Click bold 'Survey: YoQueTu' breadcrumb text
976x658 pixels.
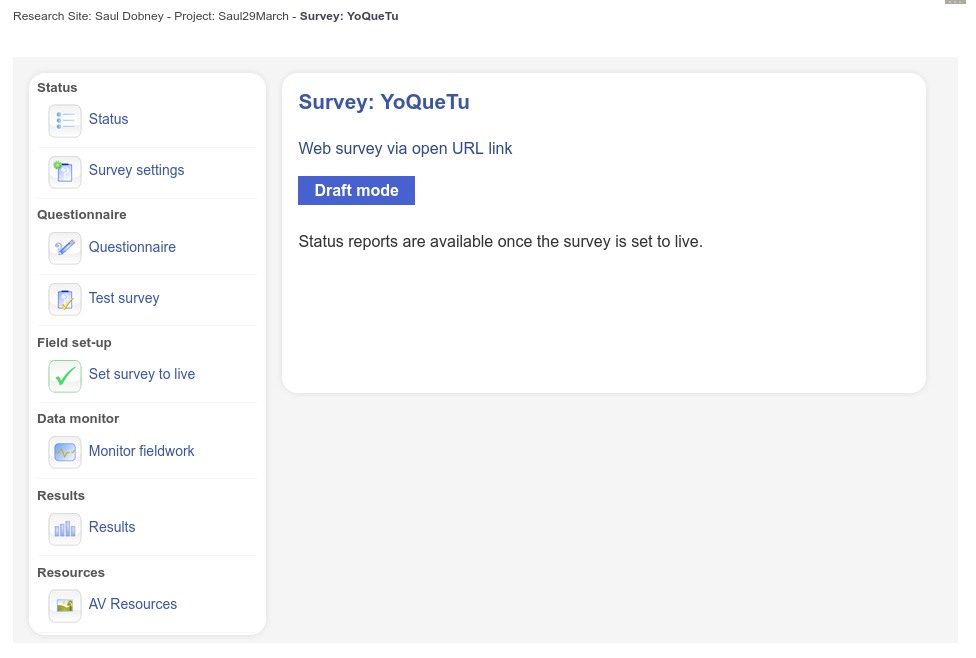pos(349,16)
